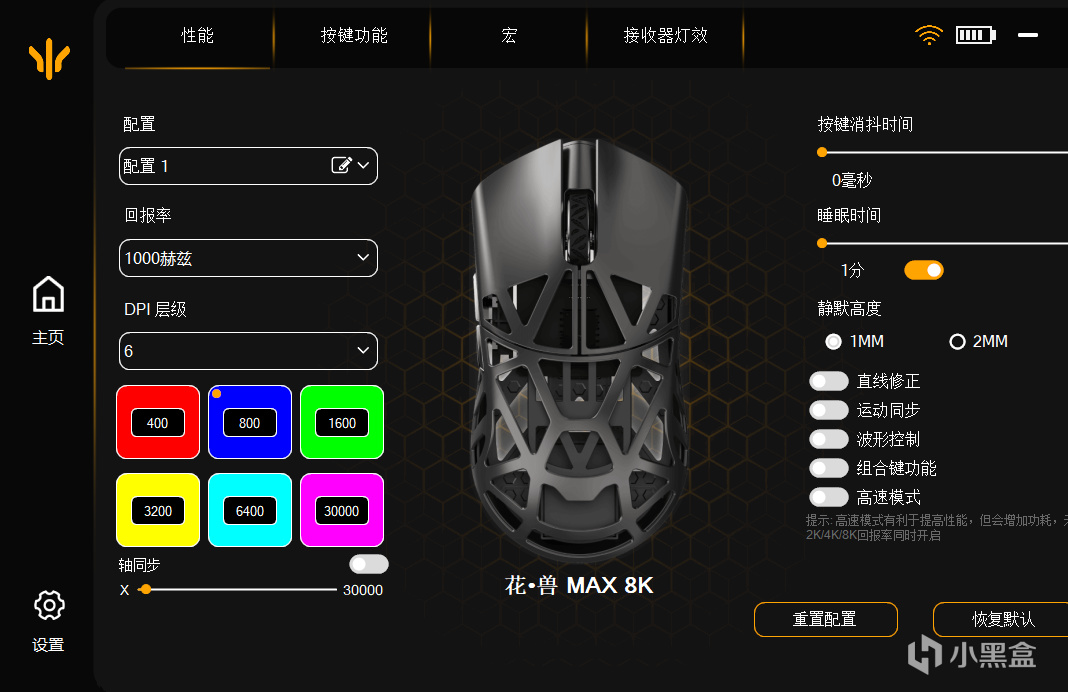Viewport: 1068px width, 692px height.
Task: Click the battery status icon
Action: tap(975, 35)
